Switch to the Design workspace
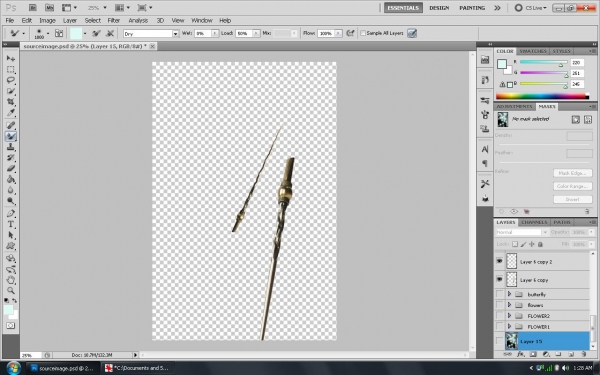 tap(439, 8)
